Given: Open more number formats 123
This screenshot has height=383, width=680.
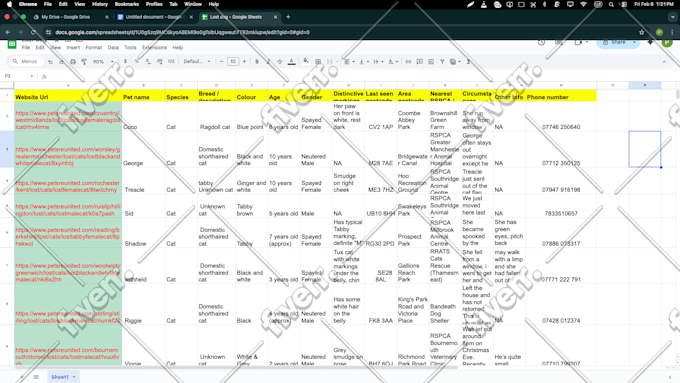Looking at the screenshot, I should pos(171,62).
